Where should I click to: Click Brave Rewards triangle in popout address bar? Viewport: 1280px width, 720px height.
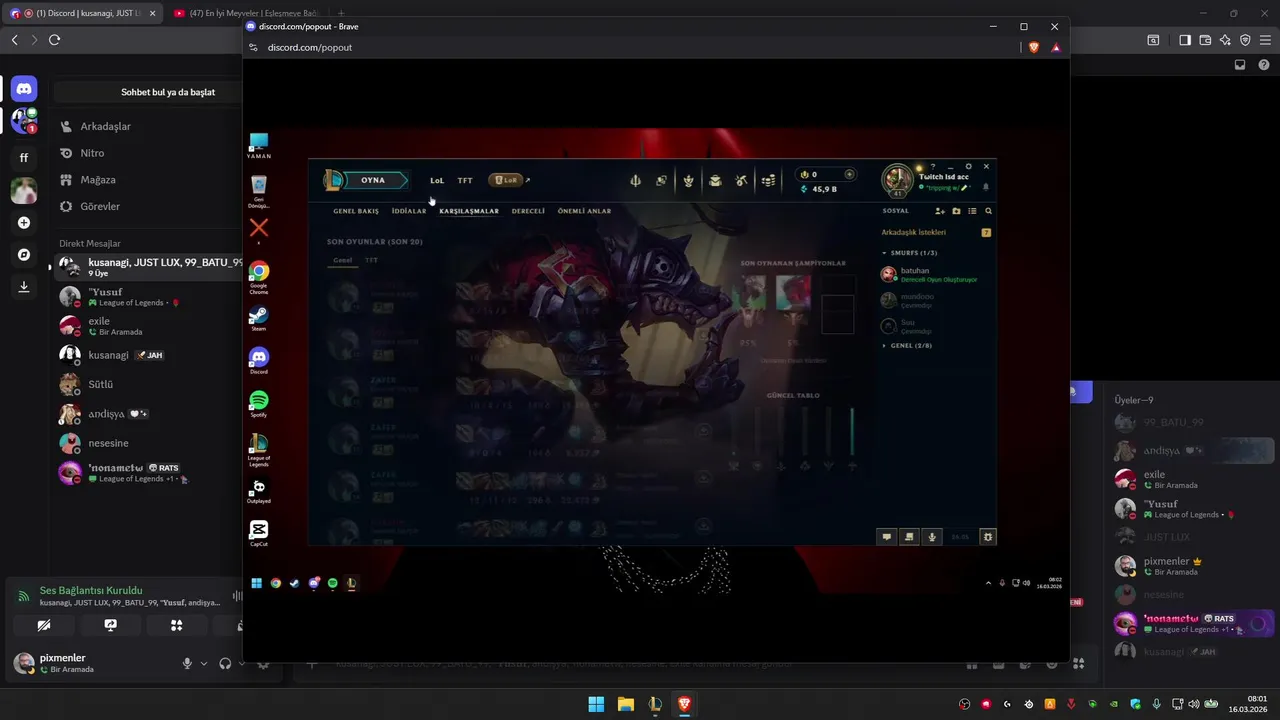pos(1056,47)
